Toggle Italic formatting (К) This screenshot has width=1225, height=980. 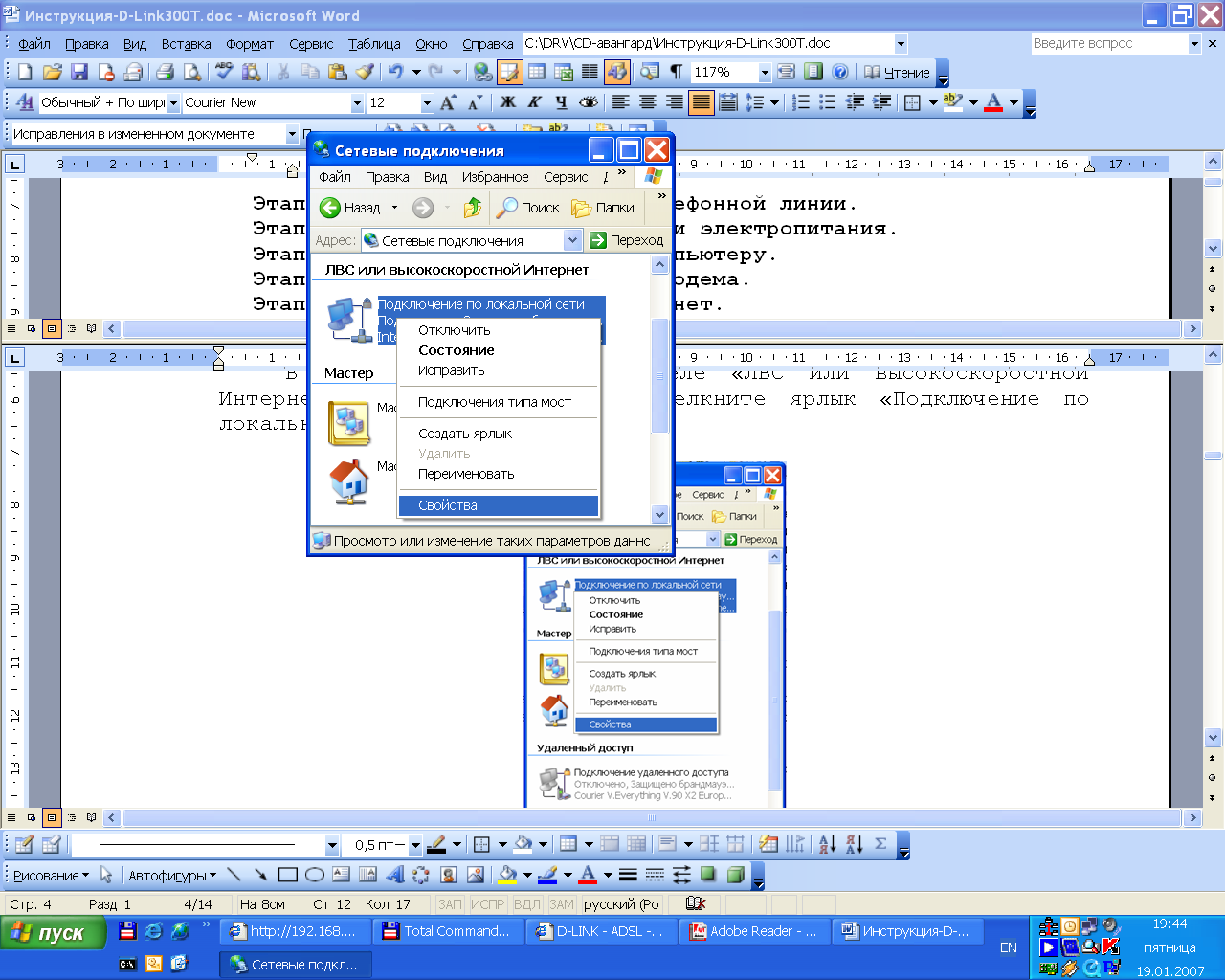[535, 102]
